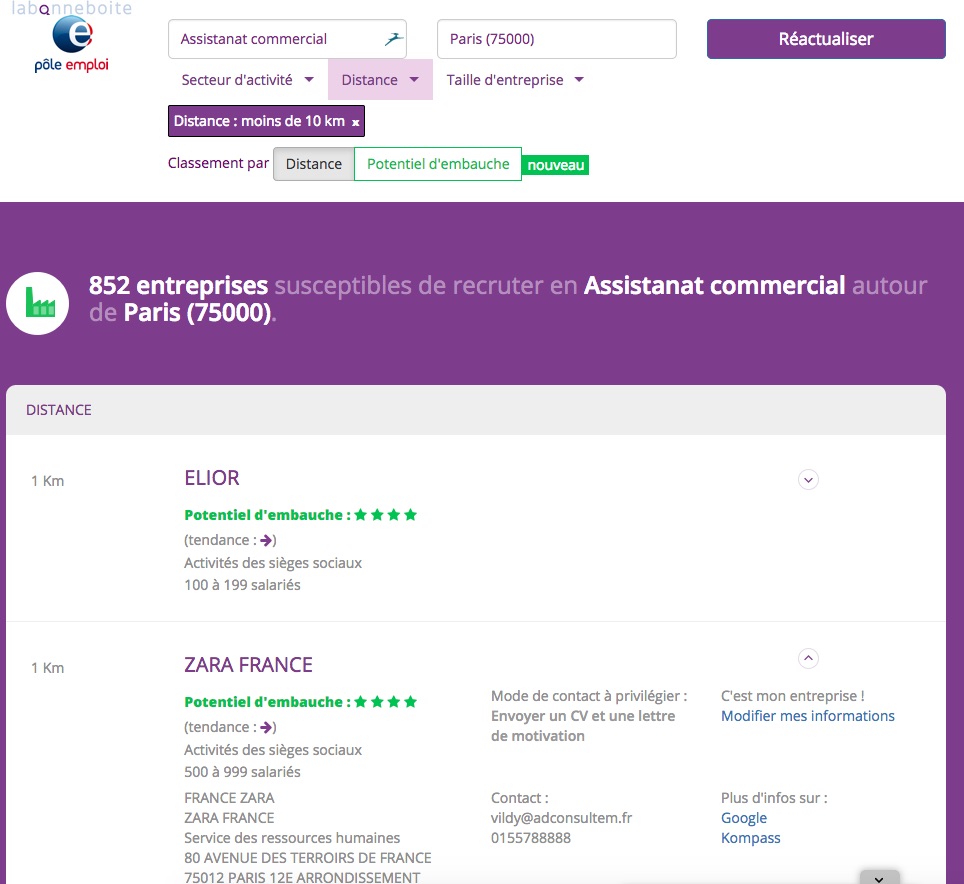
Task: Open the Distance filter dropdown
Action: pos(380,80)
